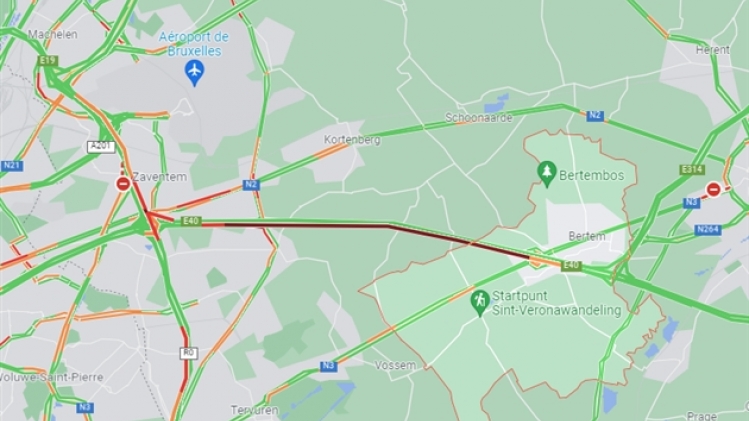Click the Brussels airport pin icon
This screenshot has width=749, height=421.
(x=194, y=72)
